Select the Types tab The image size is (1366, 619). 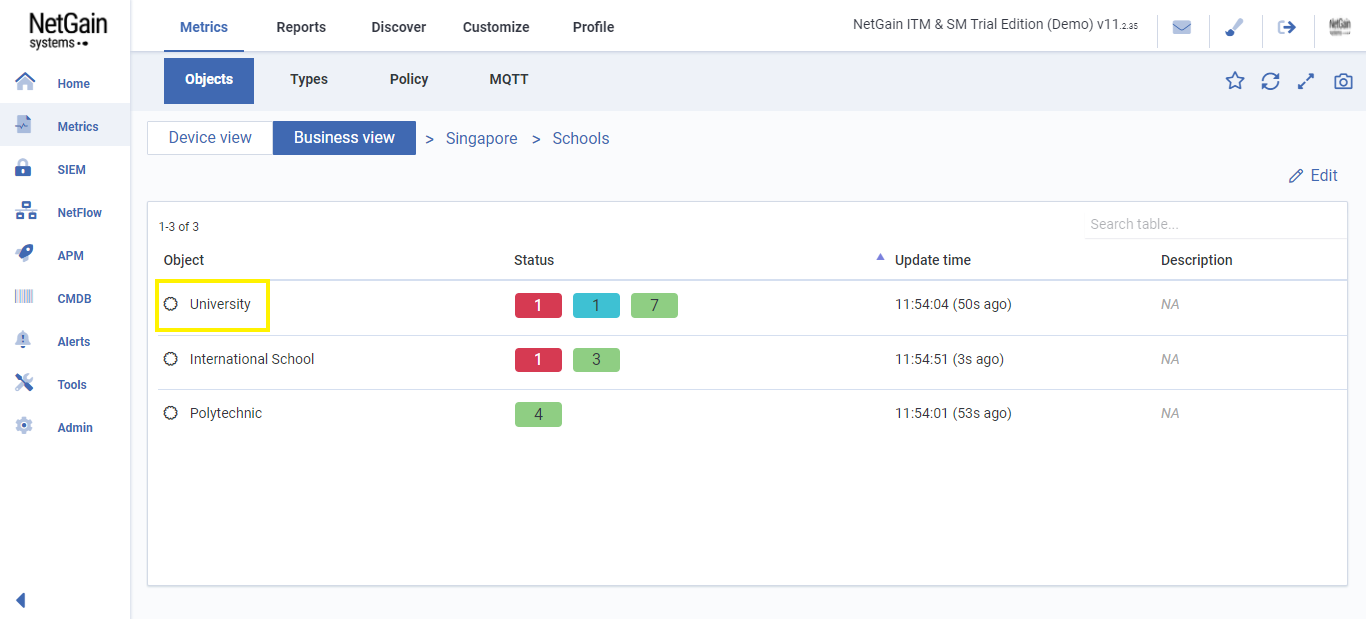pos(309,80)
